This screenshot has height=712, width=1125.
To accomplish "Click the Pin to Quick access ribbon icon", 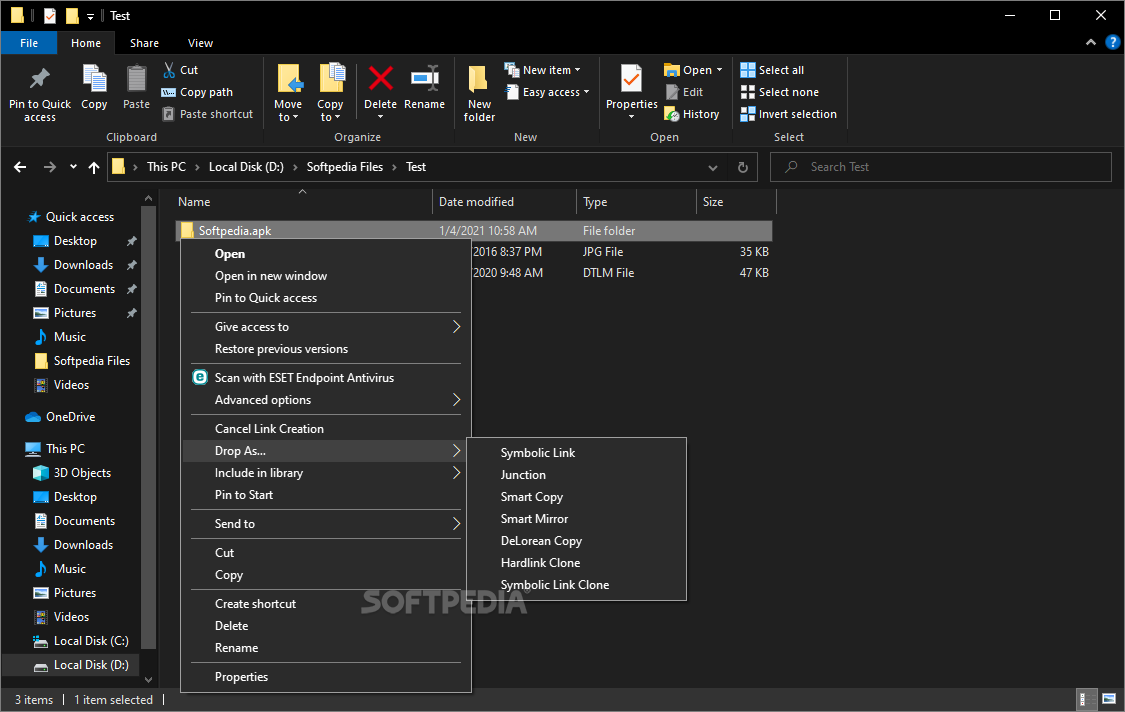I will coord(39,79).
